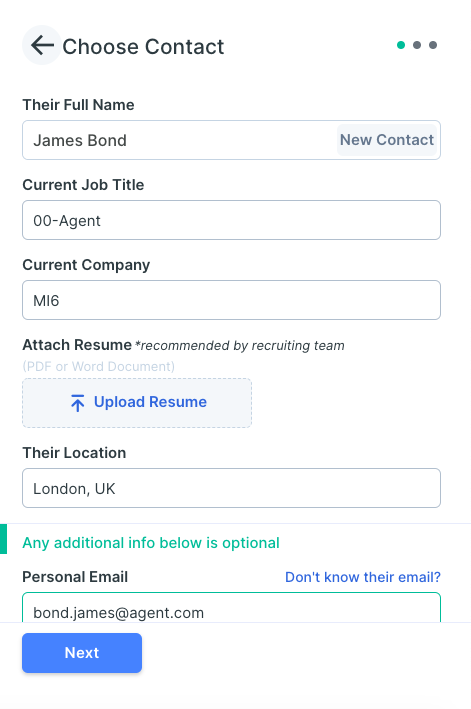Image resolution: width=471 pixels, height=709 pixels.
Task: Continue with the Next button
Action: pos(82,652)
